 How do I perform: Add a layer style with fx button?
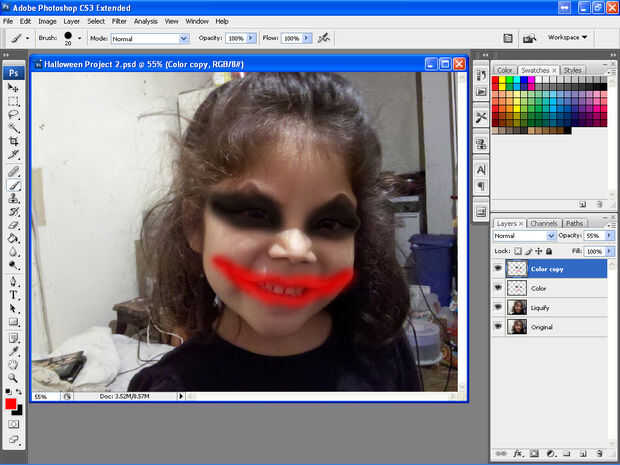pos(517,453)
